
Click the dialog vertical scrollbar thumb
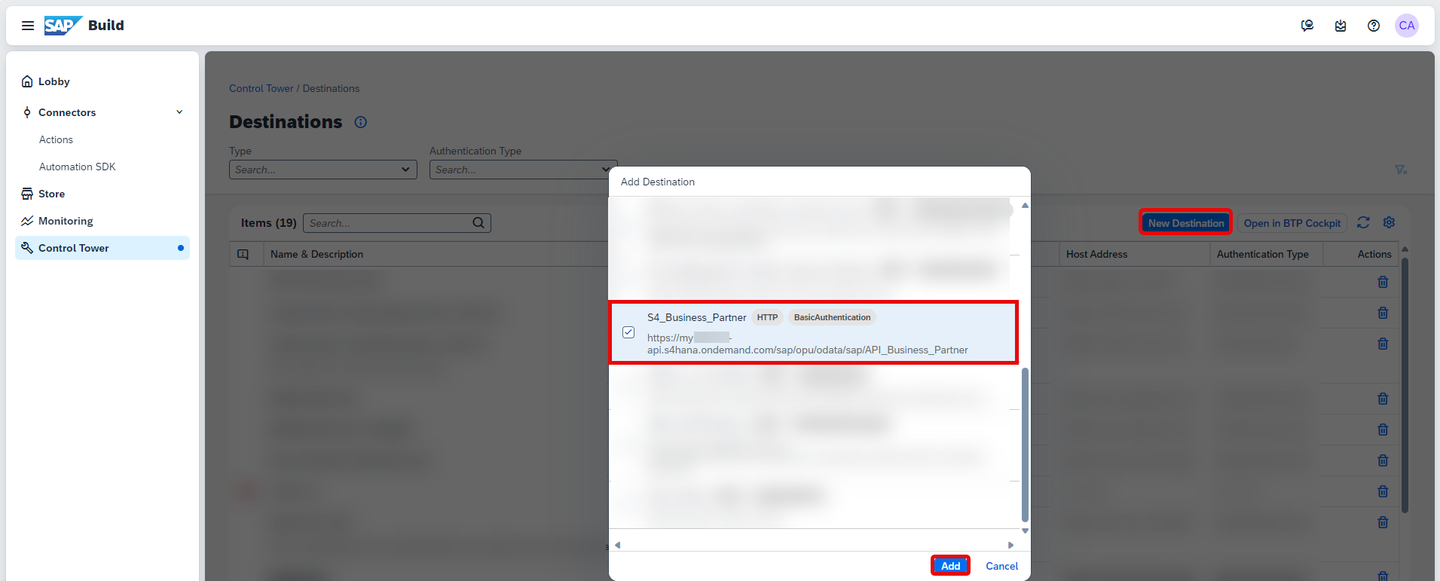coord(1024,443)
